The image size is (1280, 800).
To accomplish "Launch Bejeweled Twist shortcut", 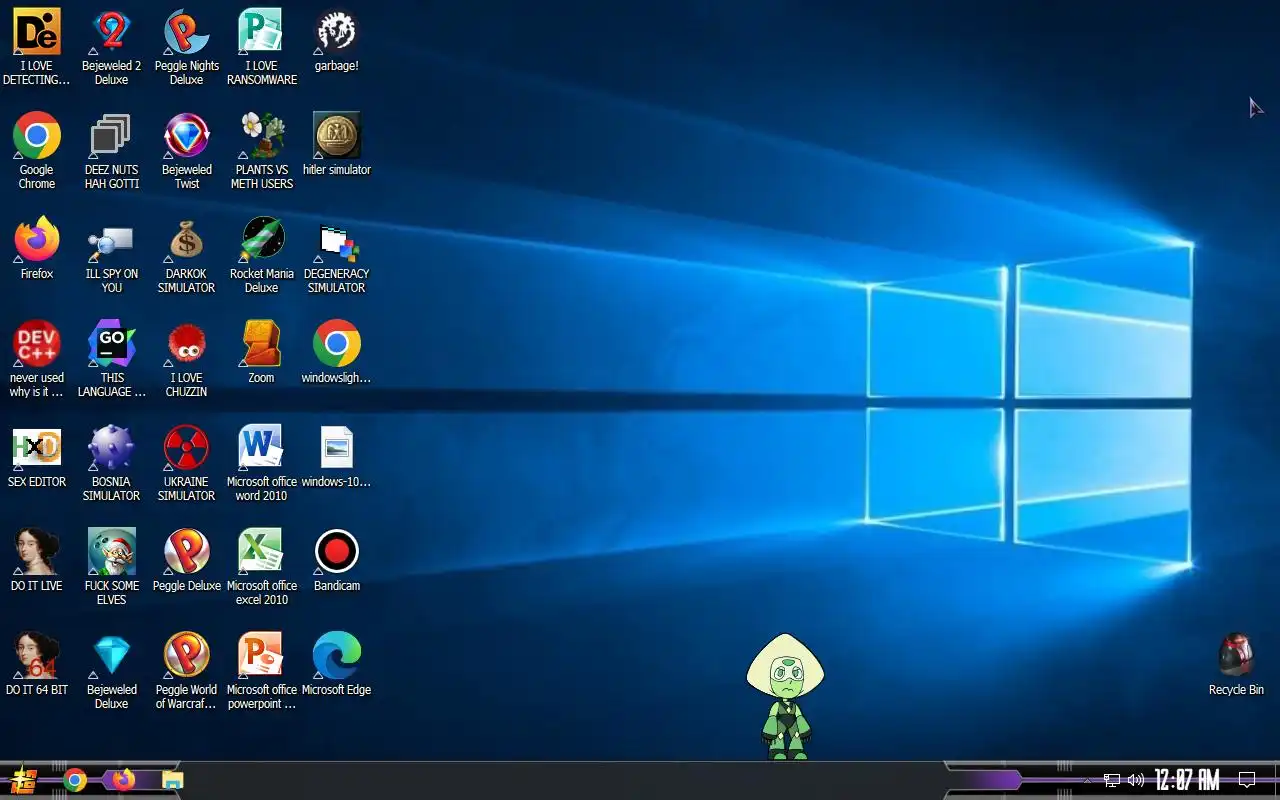I will click(187, 150).
